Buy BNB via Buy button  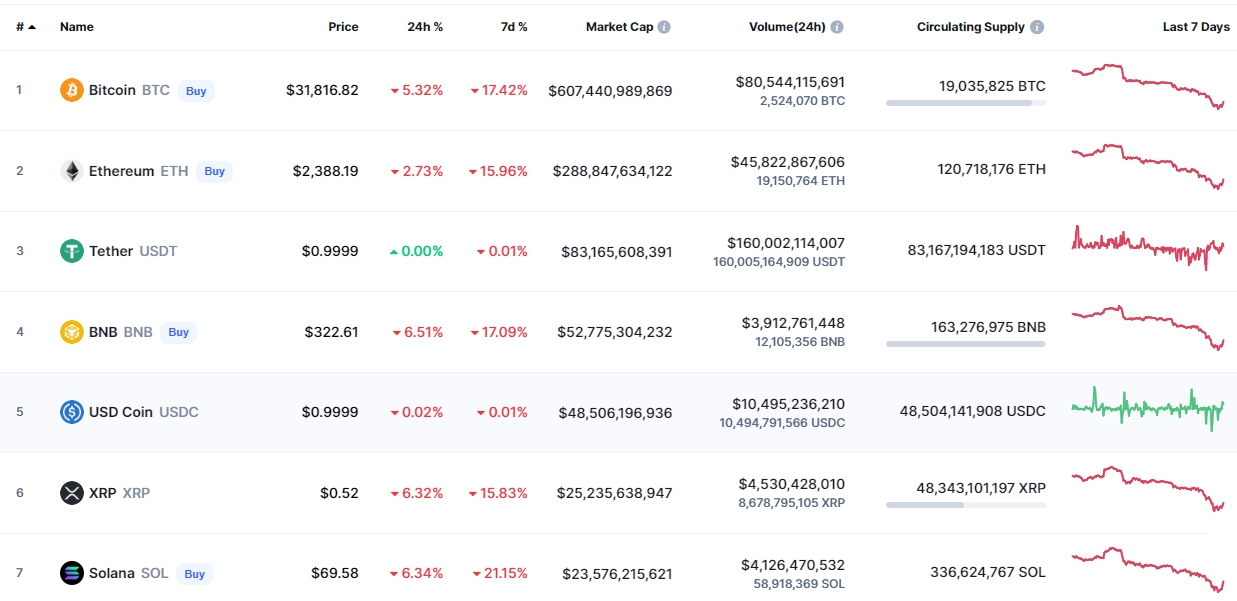[x=178, y=332]
